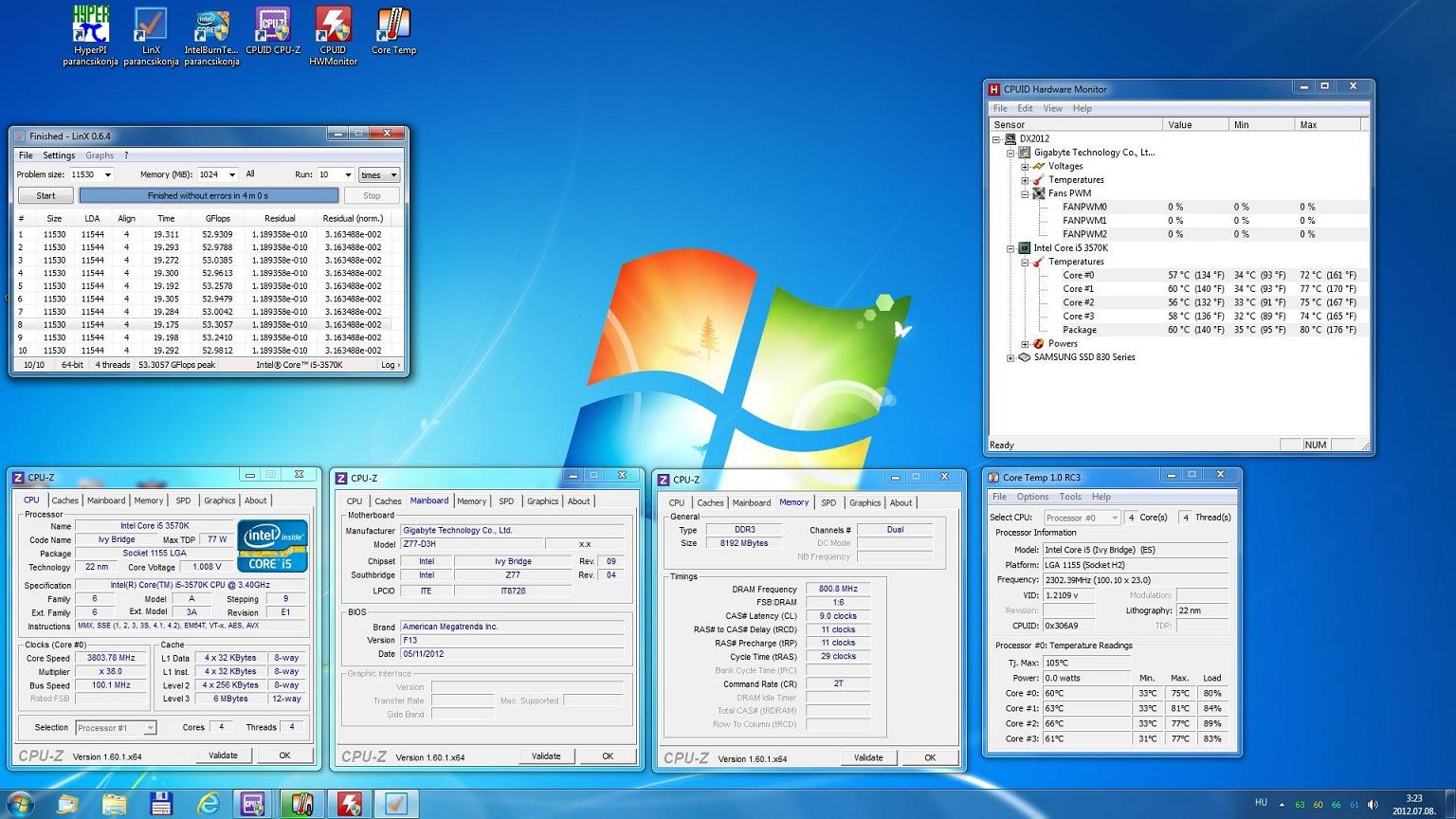
Task: Click the Log button in LinX status bar
Action: tap(390, 364)
